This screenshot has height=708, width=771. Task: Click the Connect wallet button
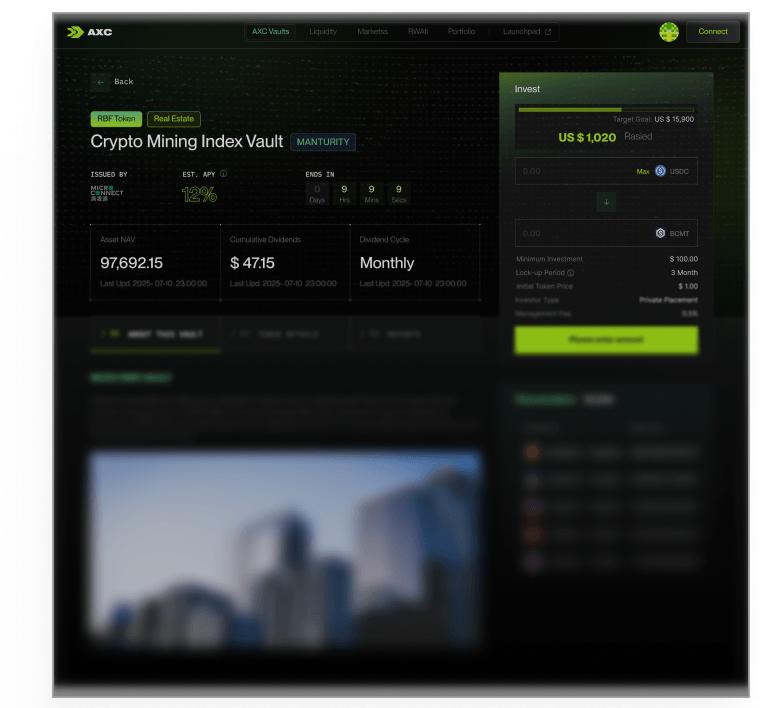713,31
